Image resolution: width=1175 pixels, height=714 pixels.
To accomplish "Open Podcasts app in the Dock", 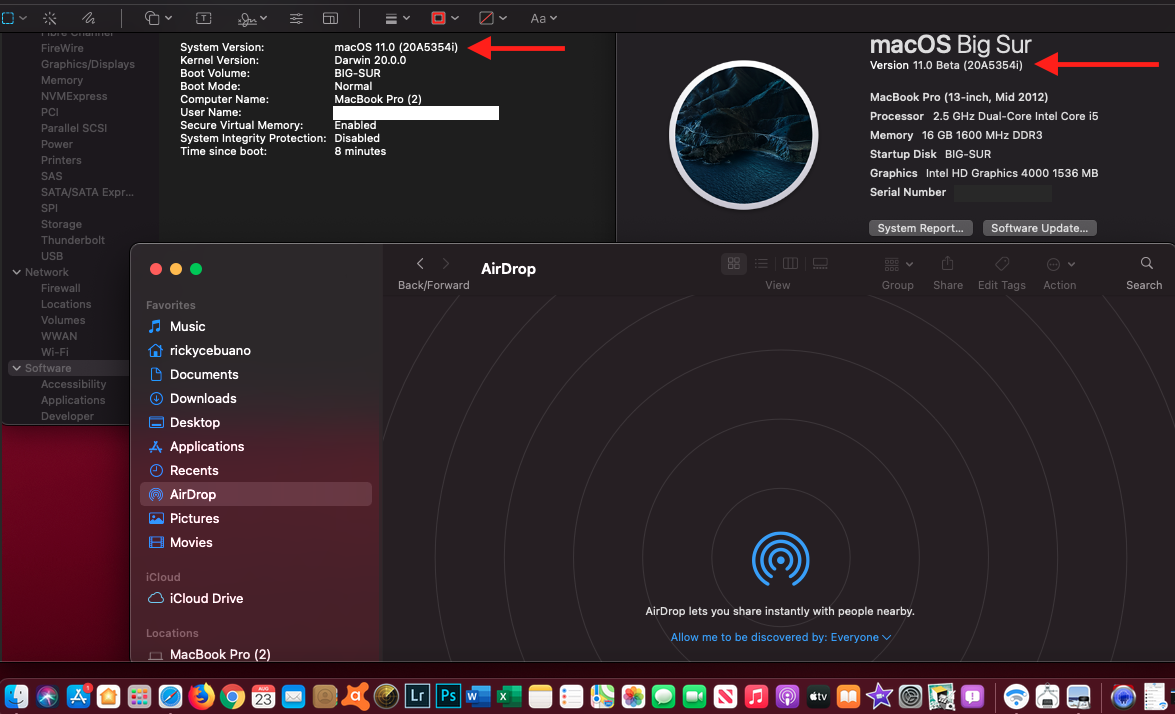I will [787, 696].
